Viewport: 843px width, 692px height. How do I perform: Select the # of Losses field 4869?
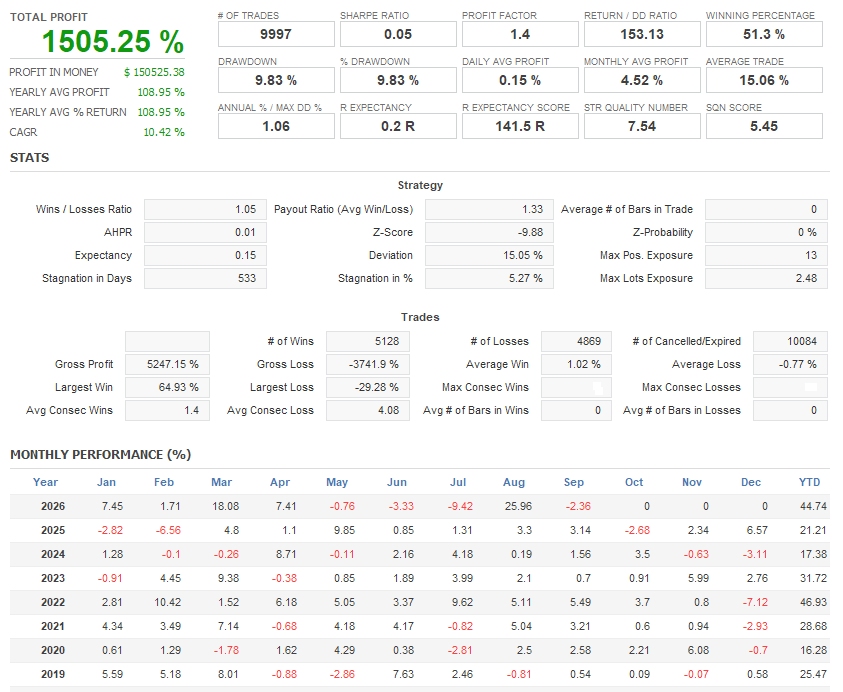[576, 341]
